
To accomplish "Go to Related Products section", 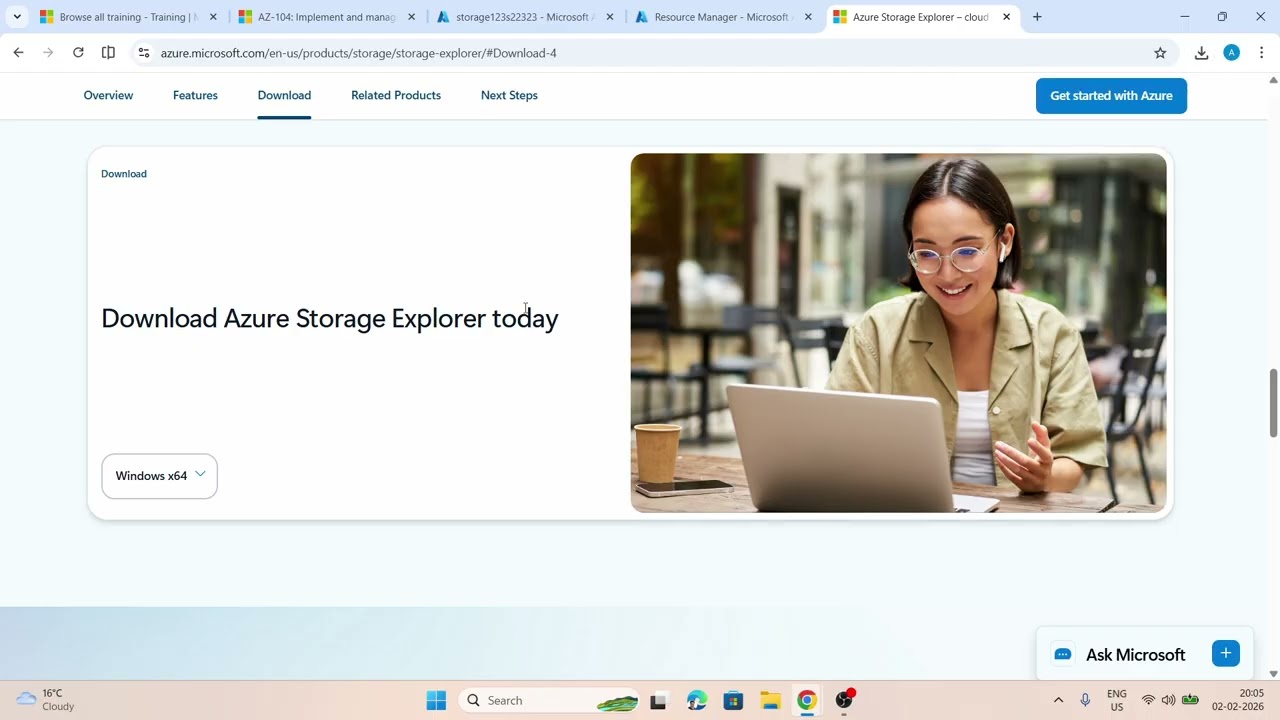I will (396, 95).
